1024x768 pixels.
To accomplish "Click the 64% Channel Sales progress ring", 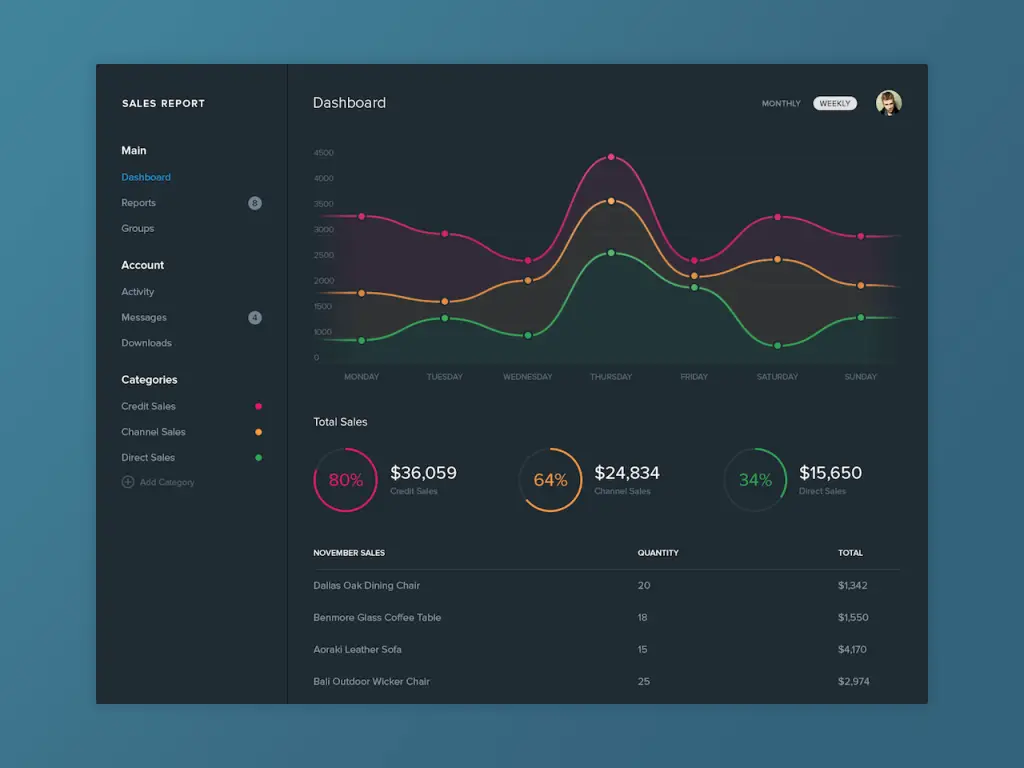I will click(x=550, y=480).
